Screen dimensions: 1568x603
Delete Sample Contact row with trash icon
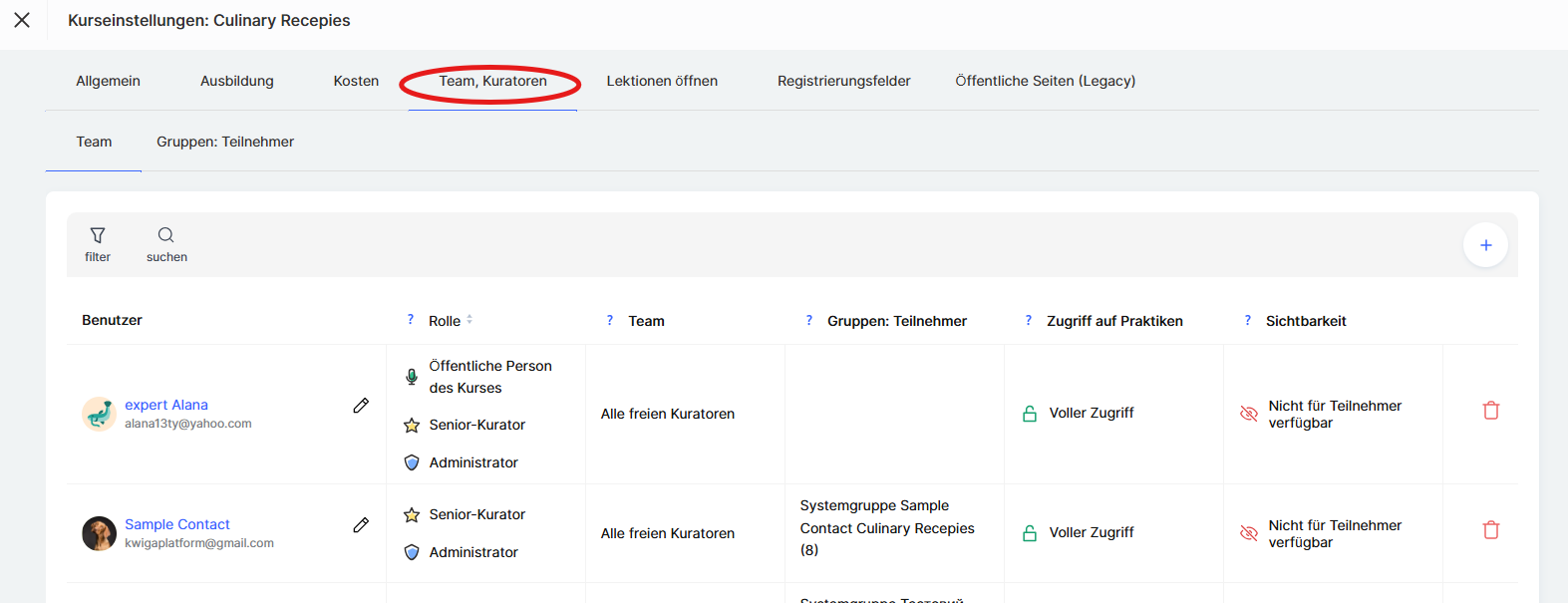(x=1490, y=530)
